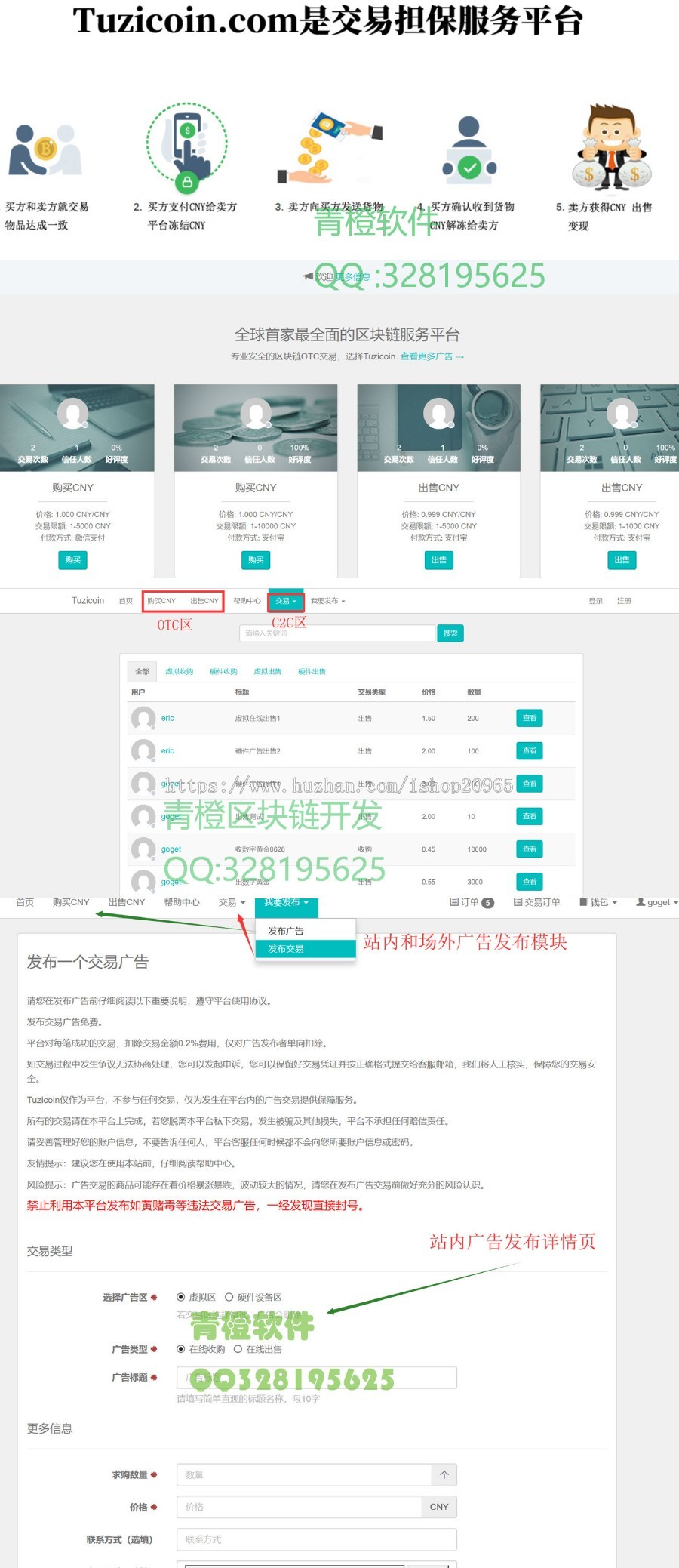Collapse the teal 我要发布 dropdown in lower navbar
Screen dimensions: 679x1568
click(286, 904)
